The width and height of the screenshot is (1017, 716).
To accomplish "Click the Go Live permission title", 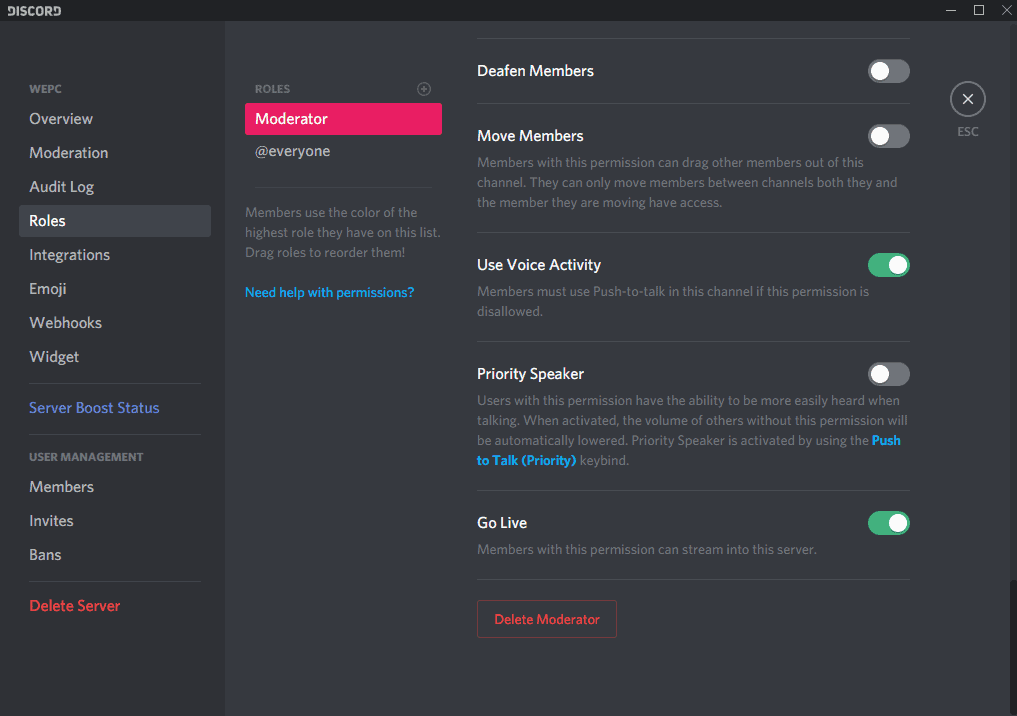I will 502,523.
